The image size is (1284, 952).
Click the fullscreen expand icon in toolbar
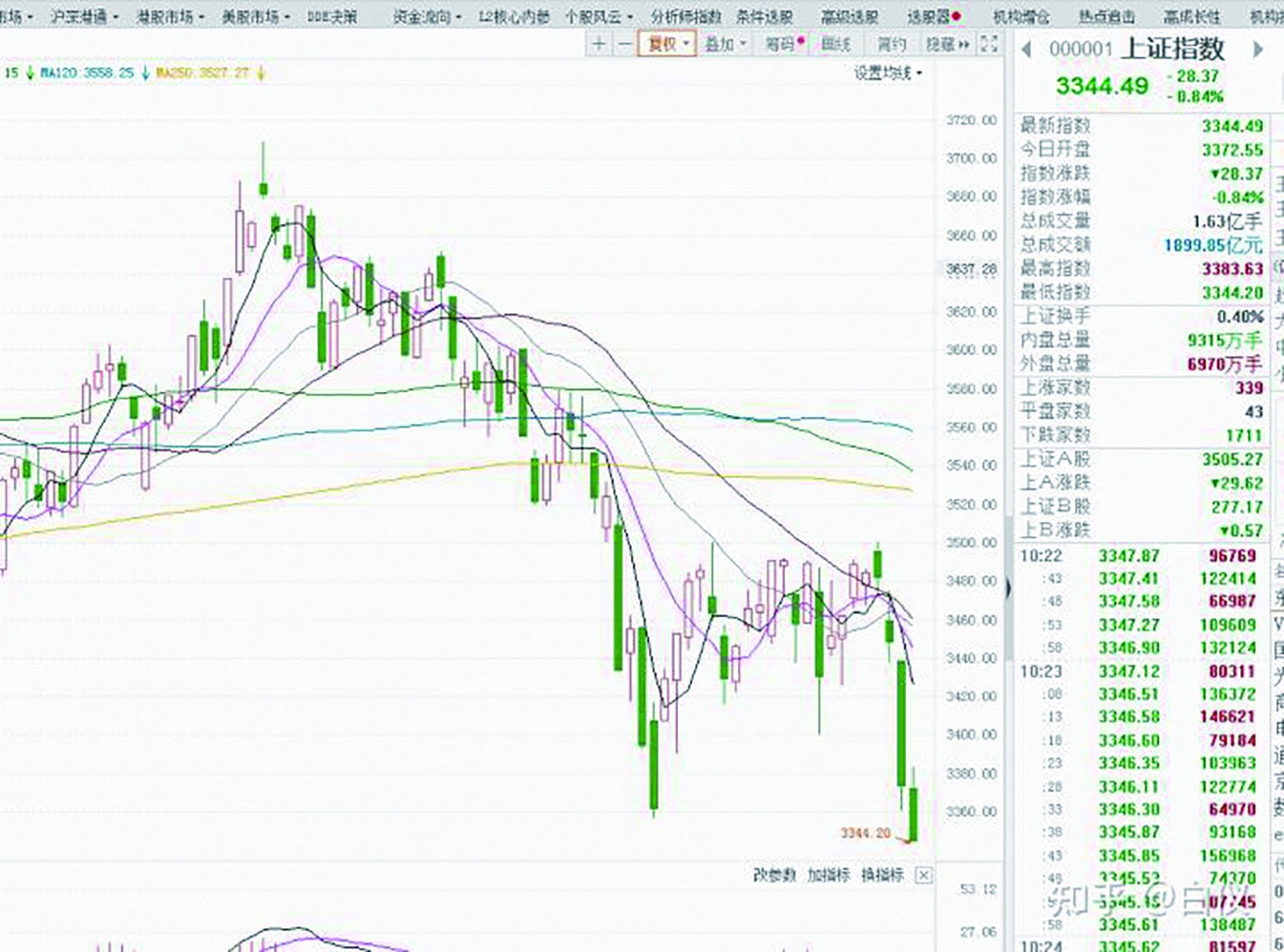point(988,44)
